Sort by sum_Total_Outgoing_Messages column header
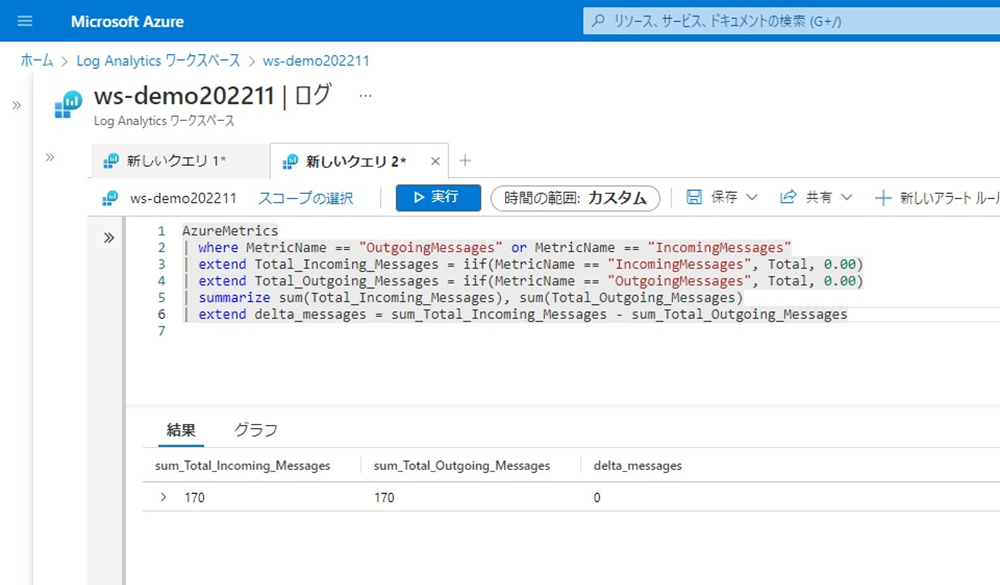Screen dimensions: 1000x585 (x=462, y=466)
